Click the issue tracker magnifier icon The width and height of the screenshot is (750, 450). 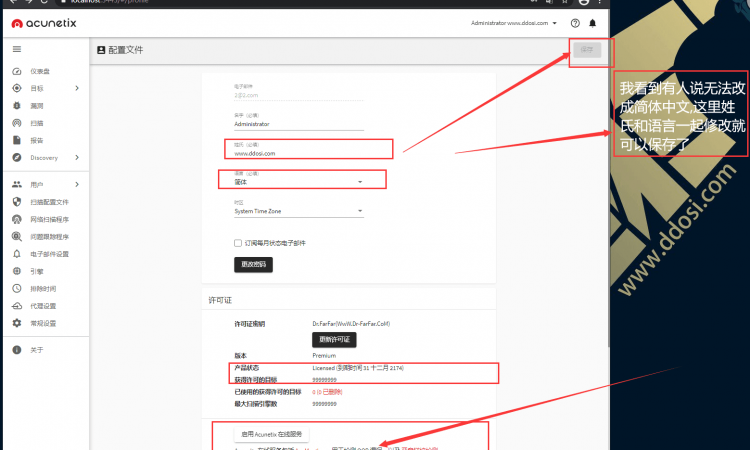(17, 236)
